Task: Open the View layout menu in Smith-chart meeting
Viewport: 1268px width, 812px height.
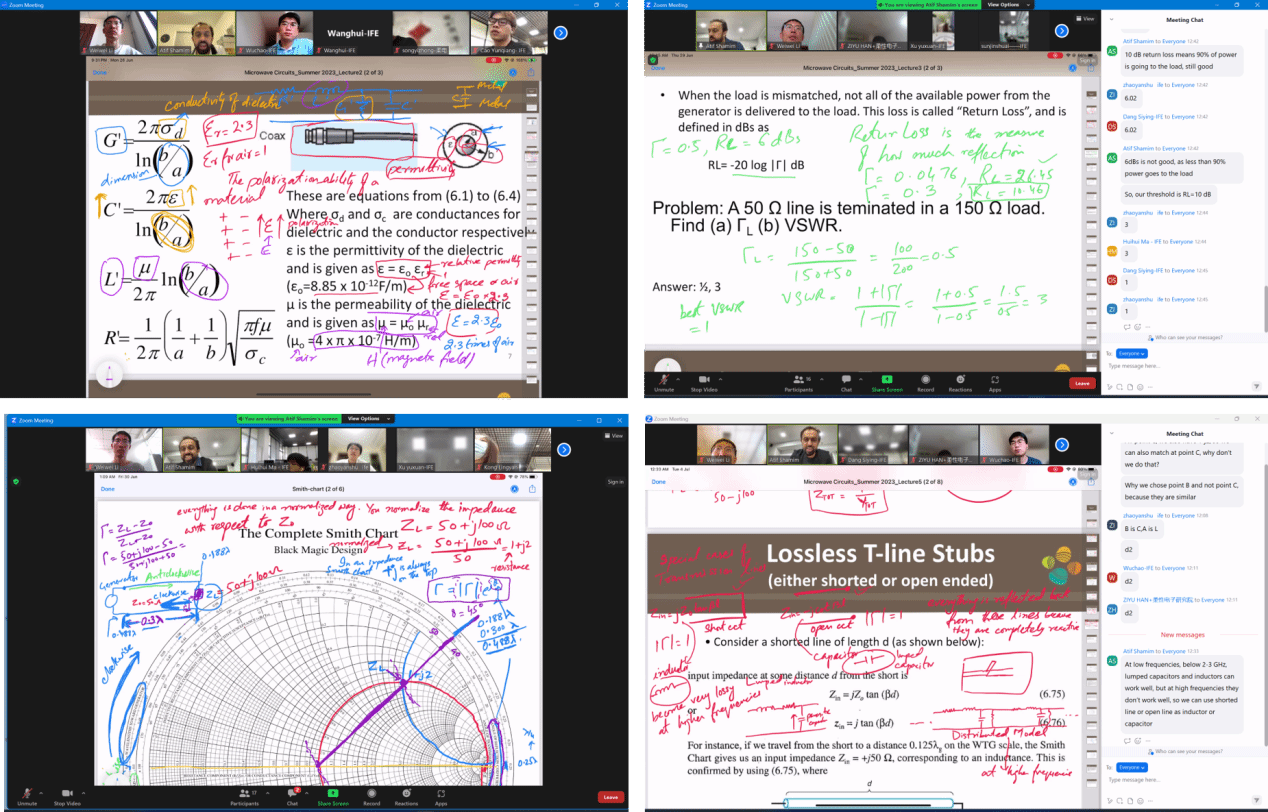Action: pyautogui.click(x=616, y=436)
